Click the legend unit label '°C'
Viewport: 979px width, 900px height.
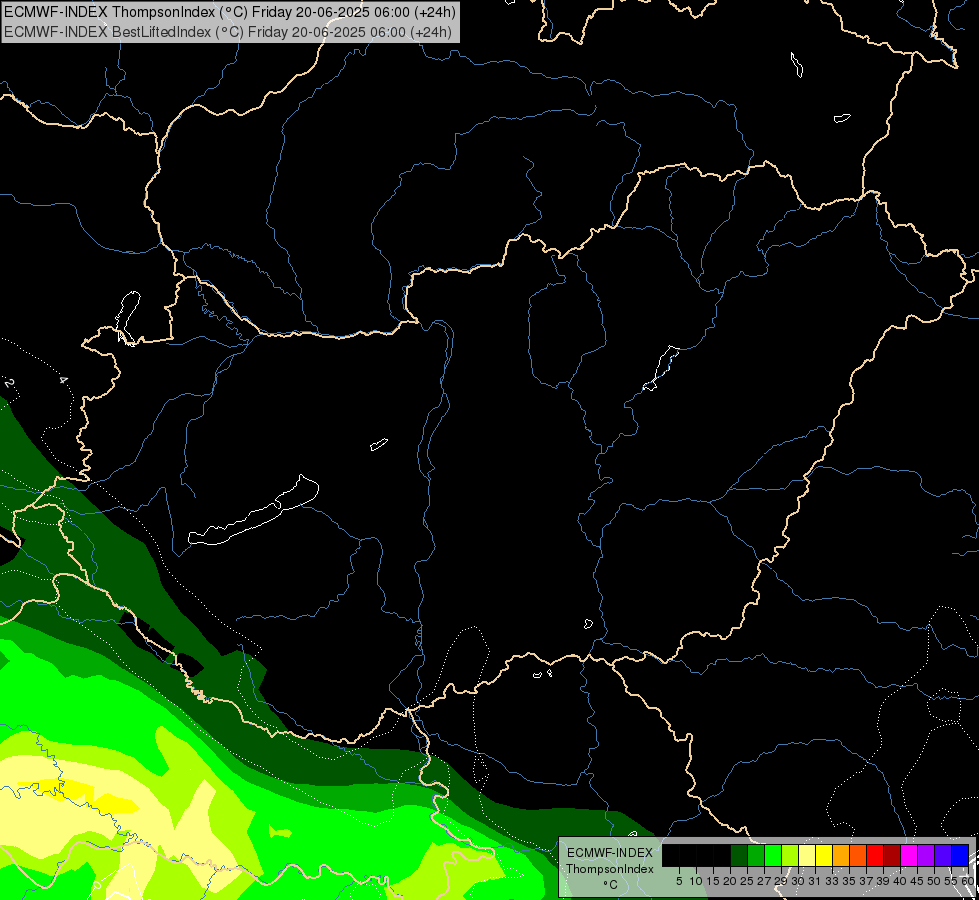tap(610, 884)
